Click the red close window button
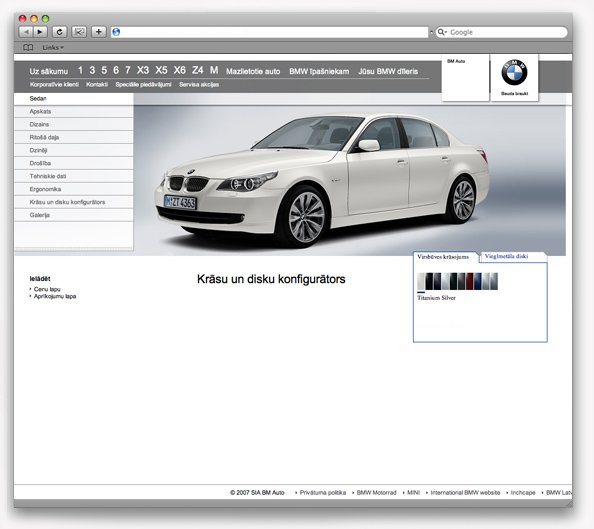 click(x=22, y=18)
